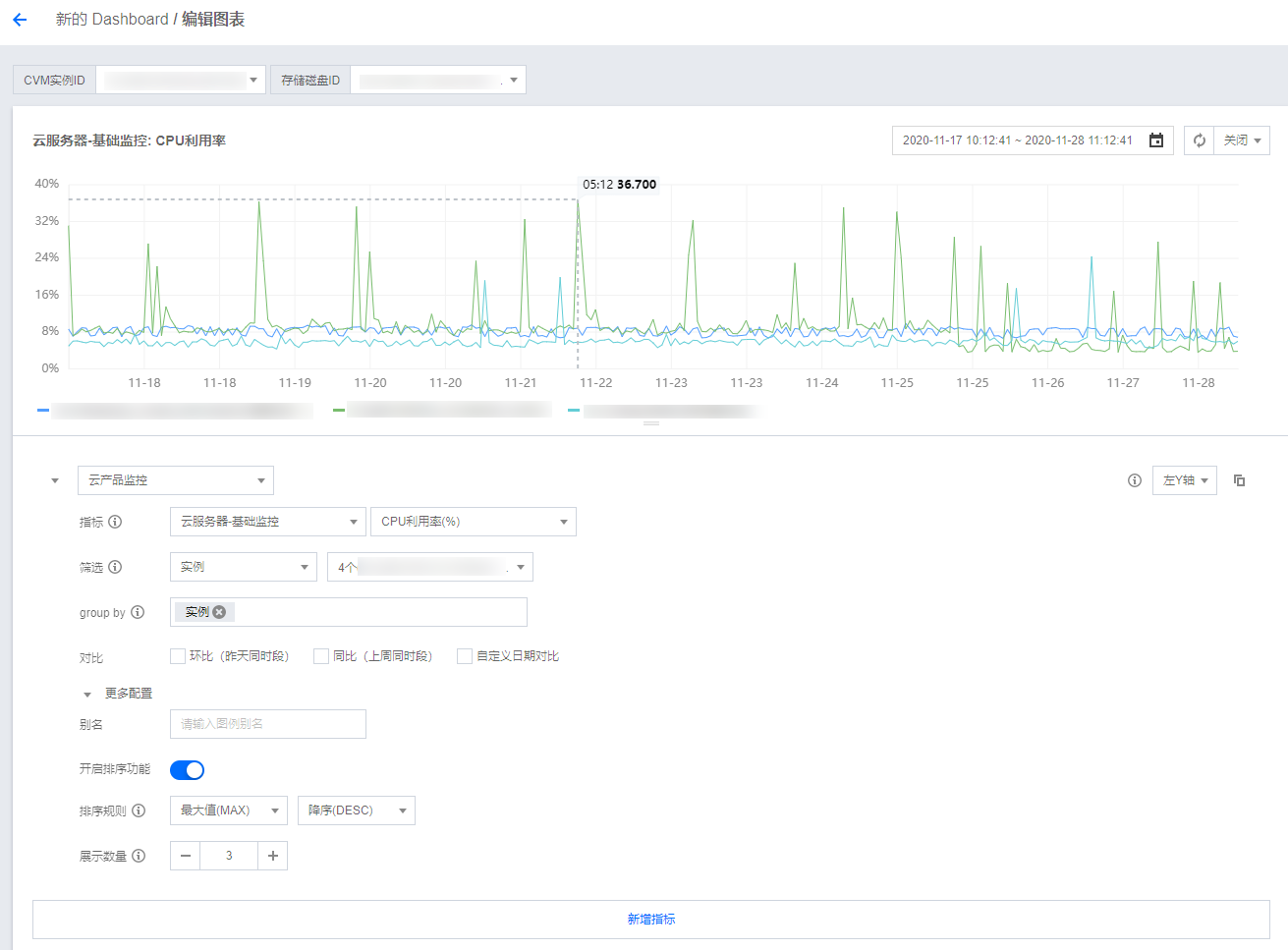Check the 环比（昨天同时段）checkbox
Screen dimensions: 1288x950
(178, 655)
